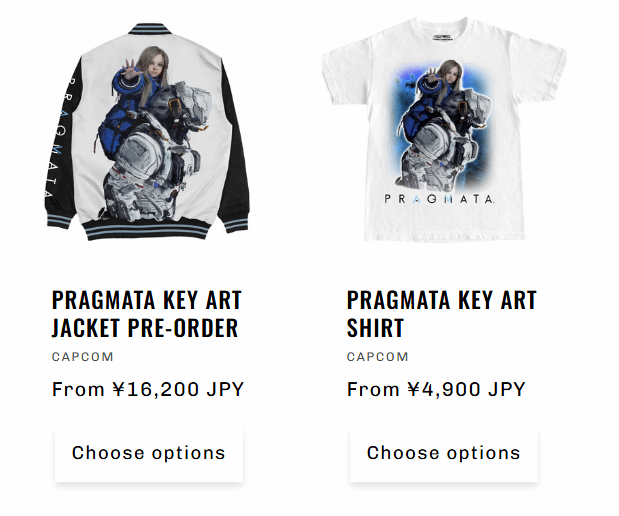619x516 pixels.
Task: Click the astronaut figure on the jacket back
Action: [x=156, y=152]
